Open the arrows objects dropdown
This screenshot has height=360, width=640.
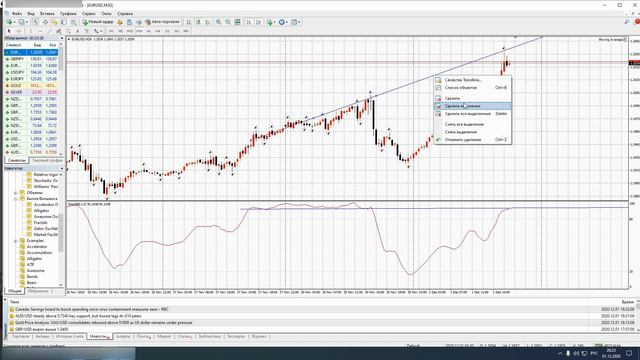98,31
